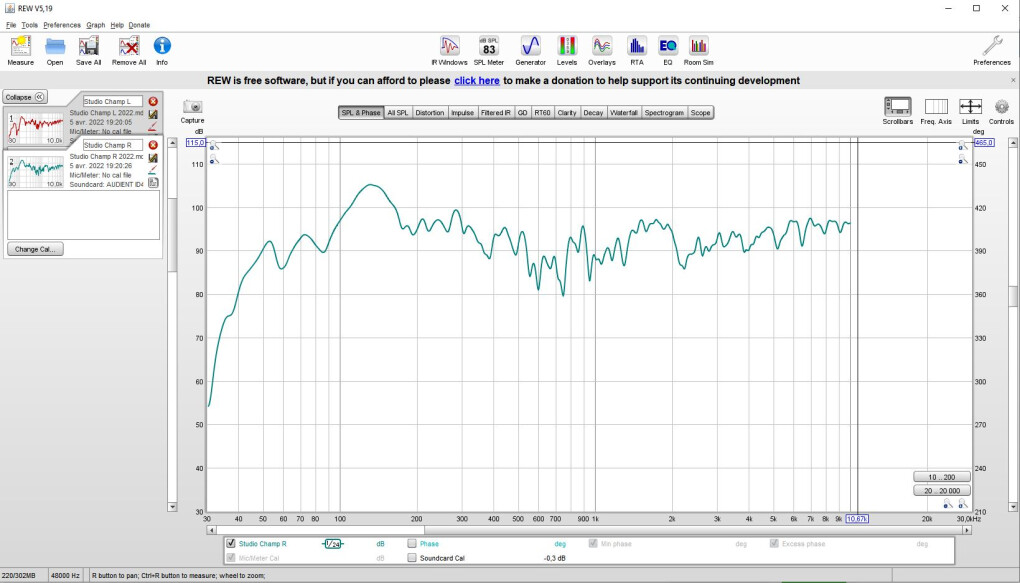
Task: Open the Info panel icon
Action: tap(162, 46)
